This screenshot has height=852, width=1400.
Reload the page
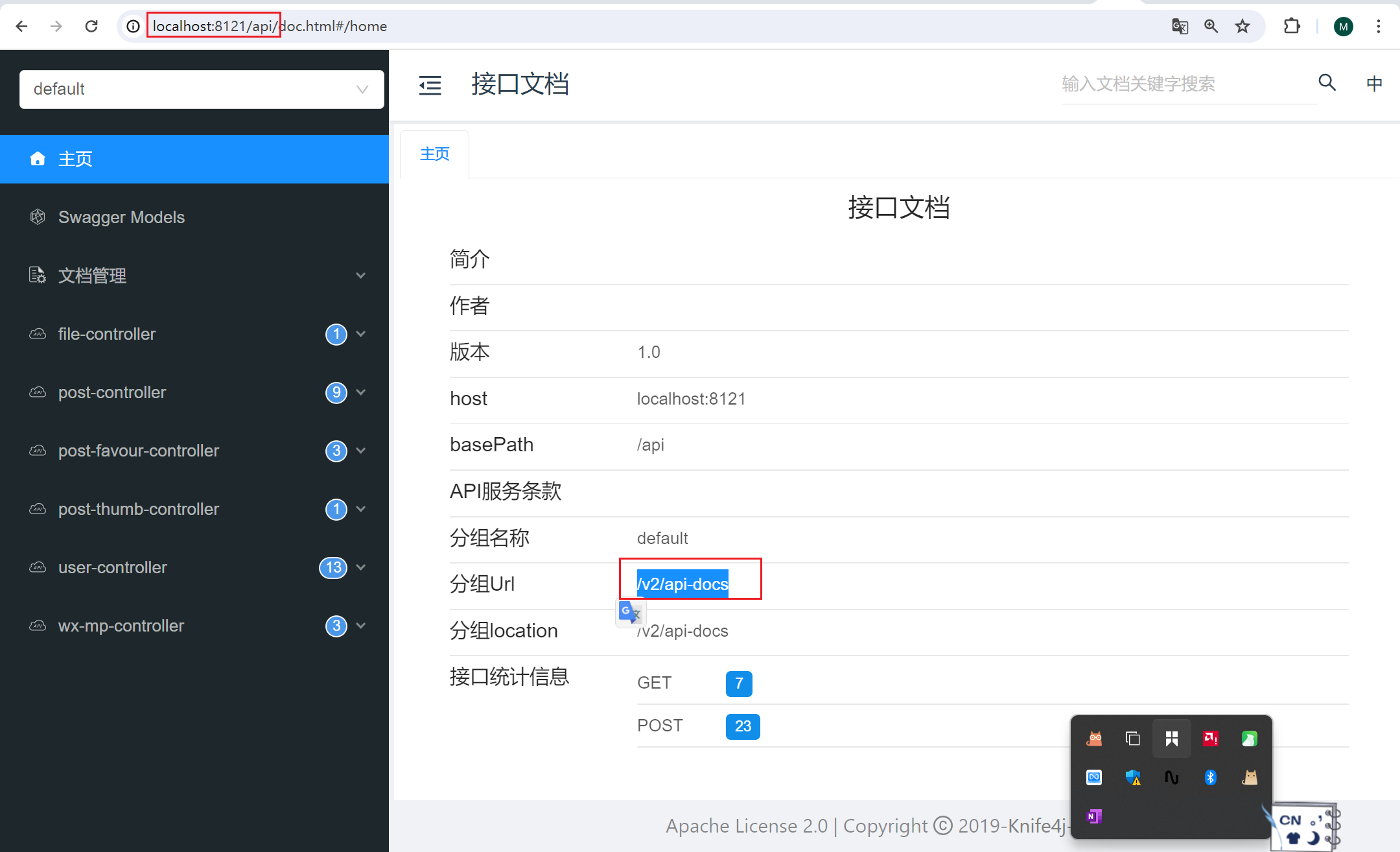[x=91, y=27]
